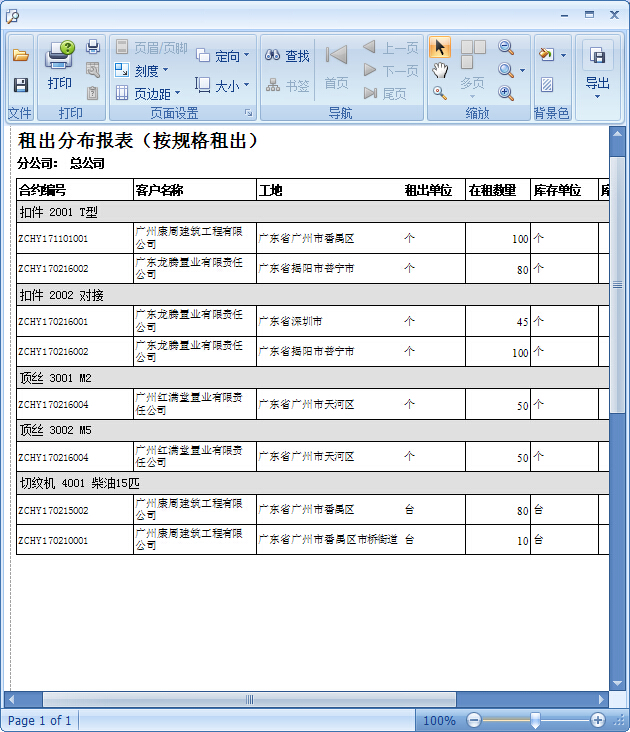Select the magnifier tool below the hand
Screen dimensions: 630x732
point(440,93)
